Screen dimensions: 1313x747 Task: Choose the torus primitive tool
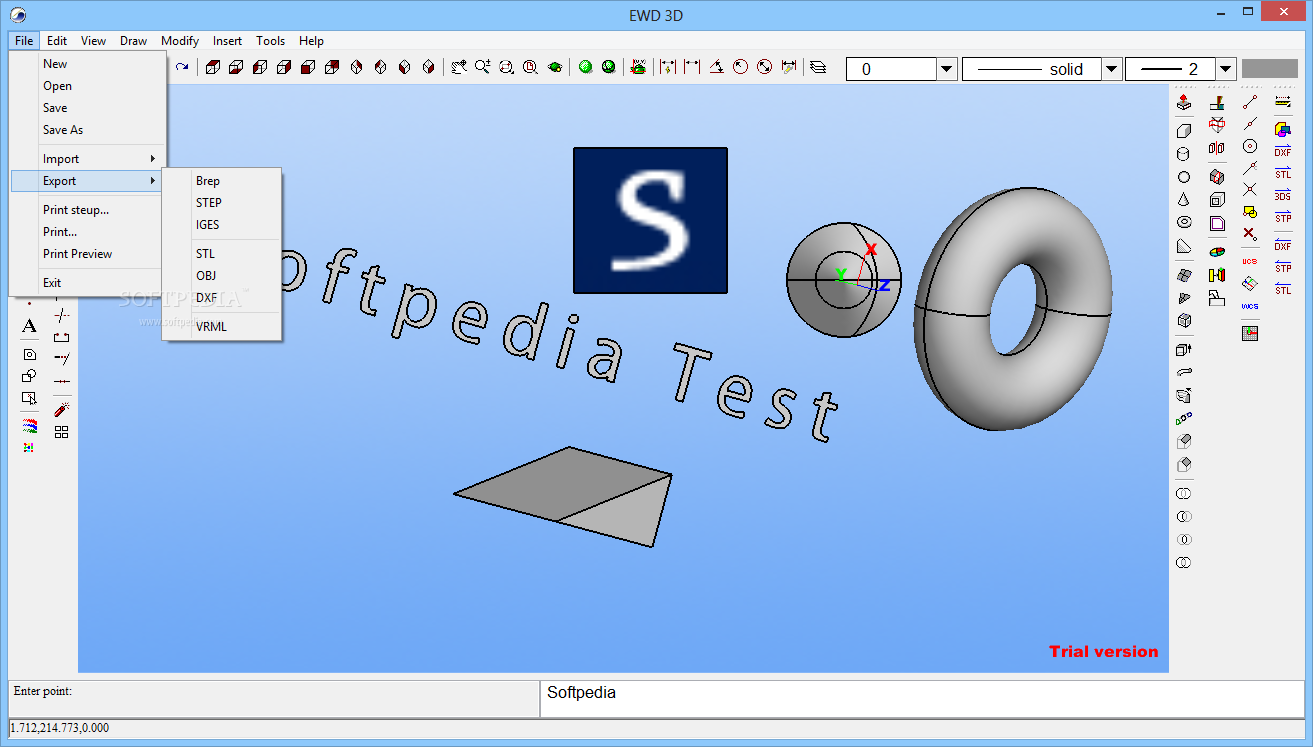pyautogui.click(x=1184, y=222)
